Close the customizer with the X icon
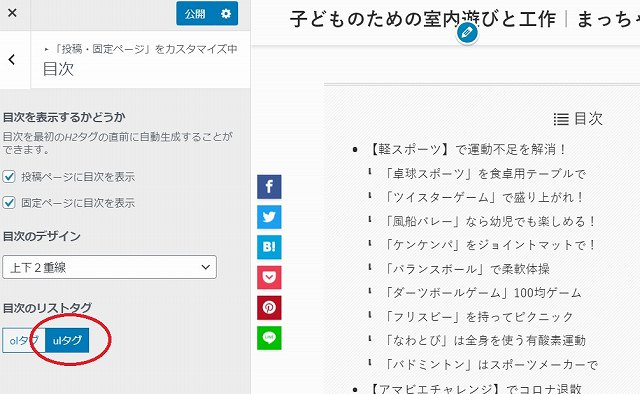640x394 pixels. point(12,13)
